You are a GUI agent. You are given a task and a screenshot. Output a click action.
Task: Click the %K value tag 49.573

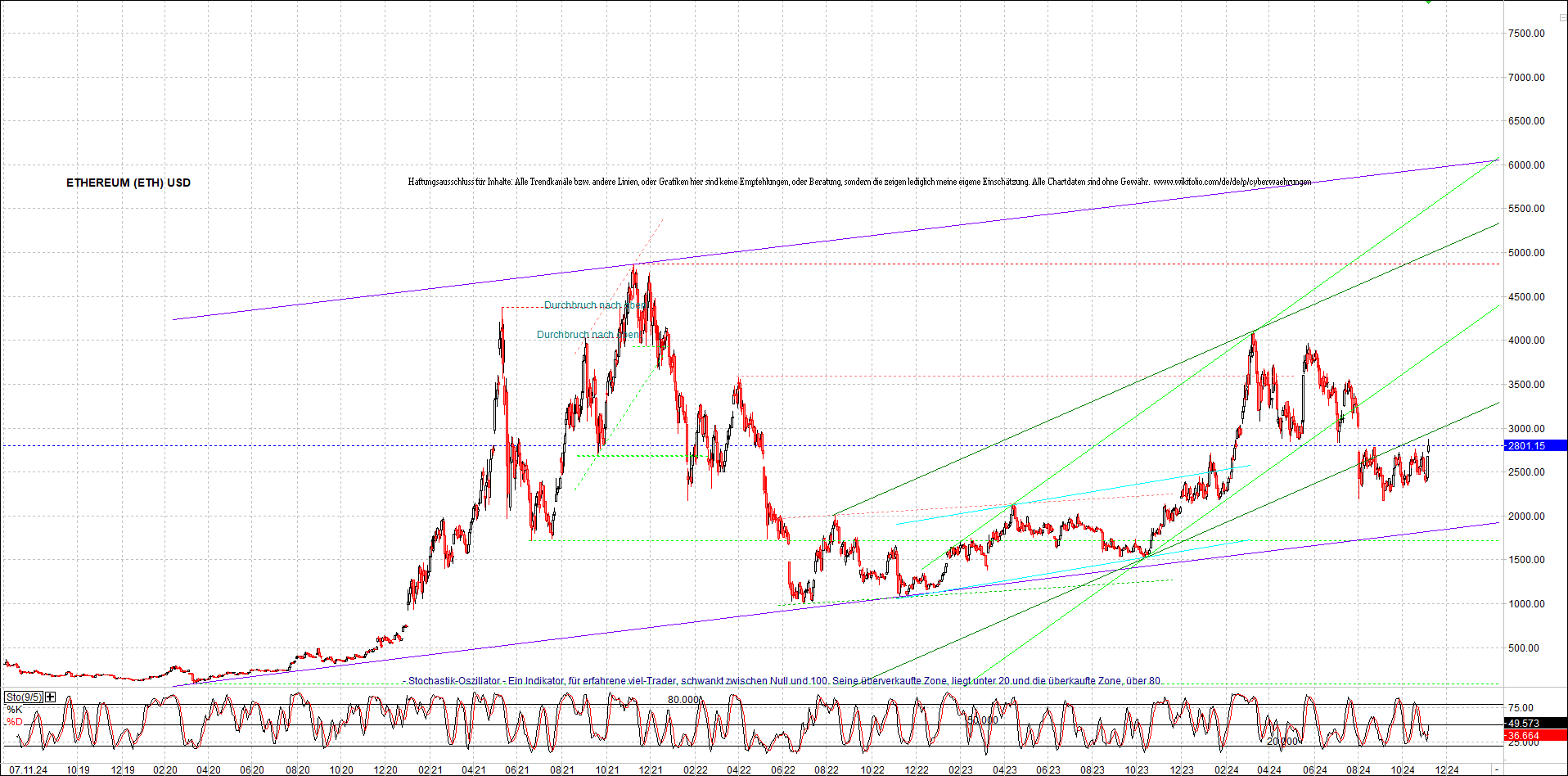click(x=1535, y=724)
